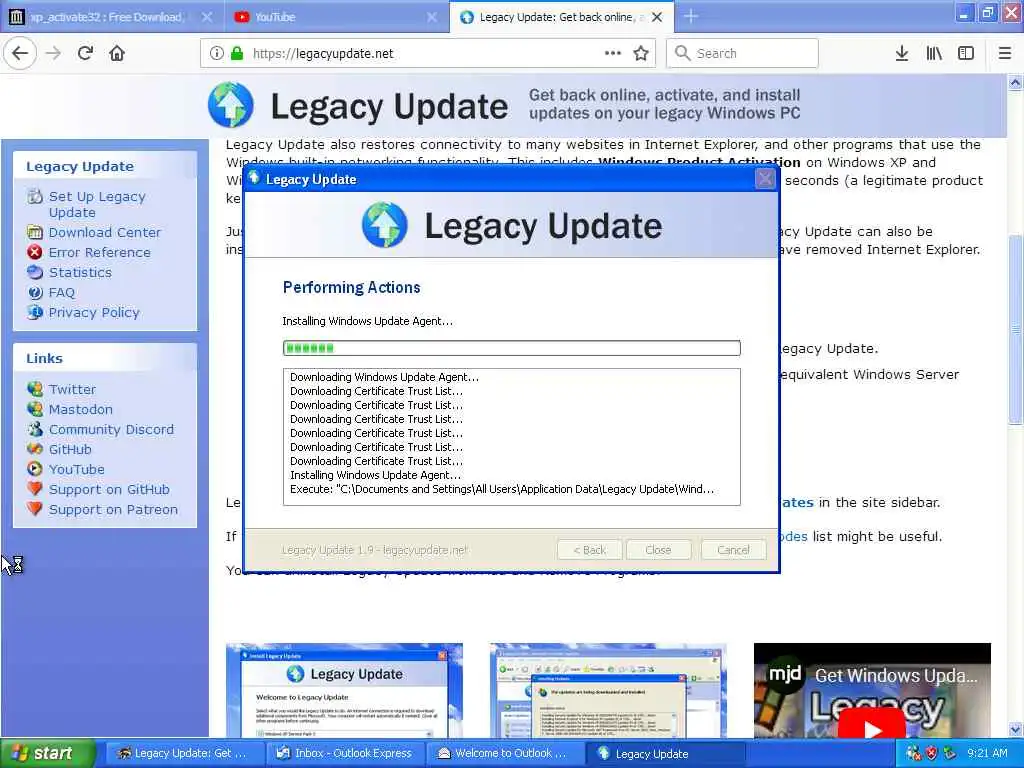The height and width of the screenshot is (768, 1024).
Task: Show site information icon in address bar
Action: click(216, 54)
